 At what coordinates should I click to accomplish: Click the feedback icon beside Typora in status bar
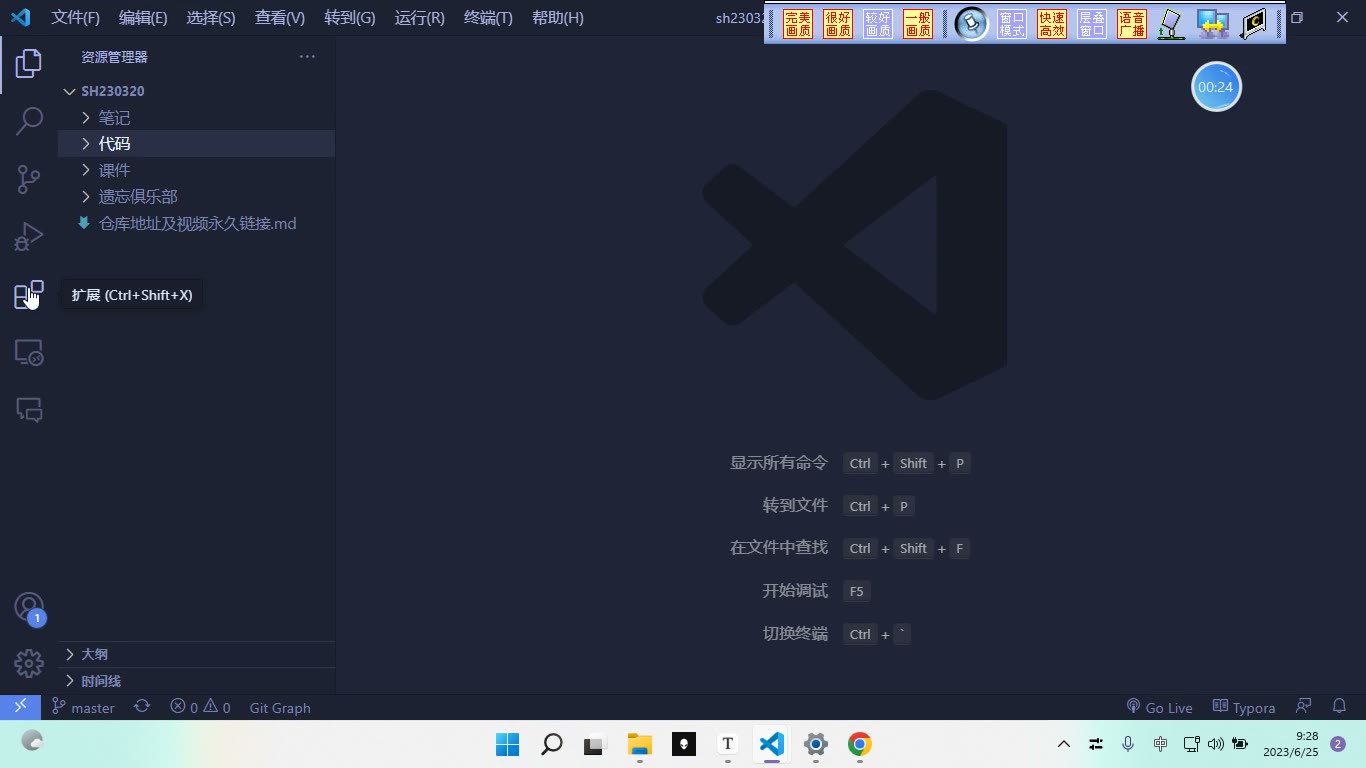tap(1304, 707)
